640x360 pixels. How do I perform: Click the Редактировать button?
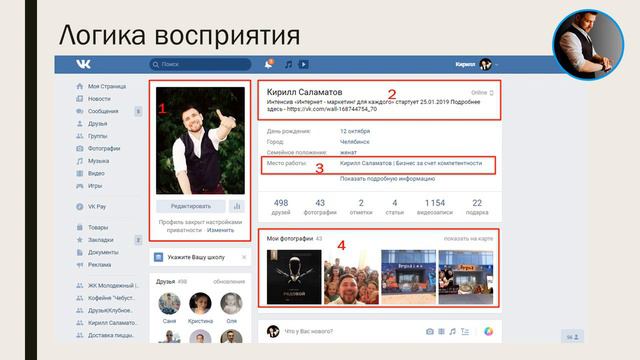[x=191, y=207]
